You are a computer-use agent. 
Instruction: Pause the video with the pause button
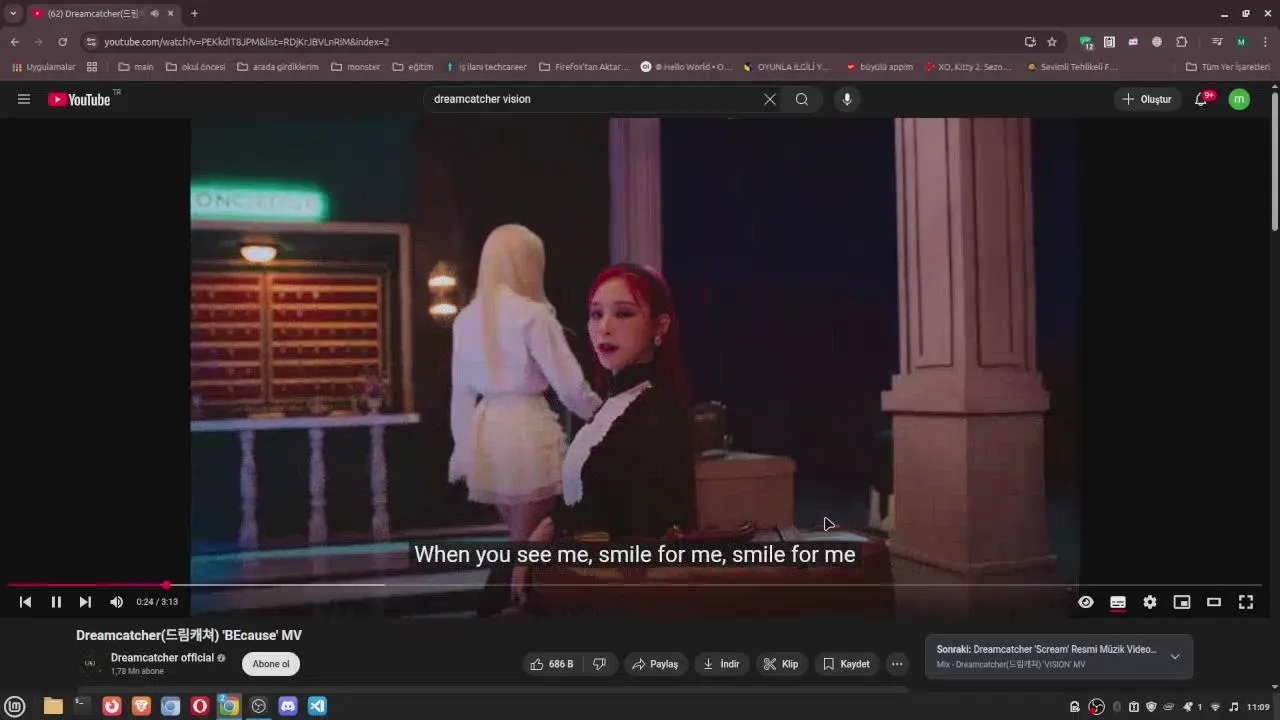(56, 602)
